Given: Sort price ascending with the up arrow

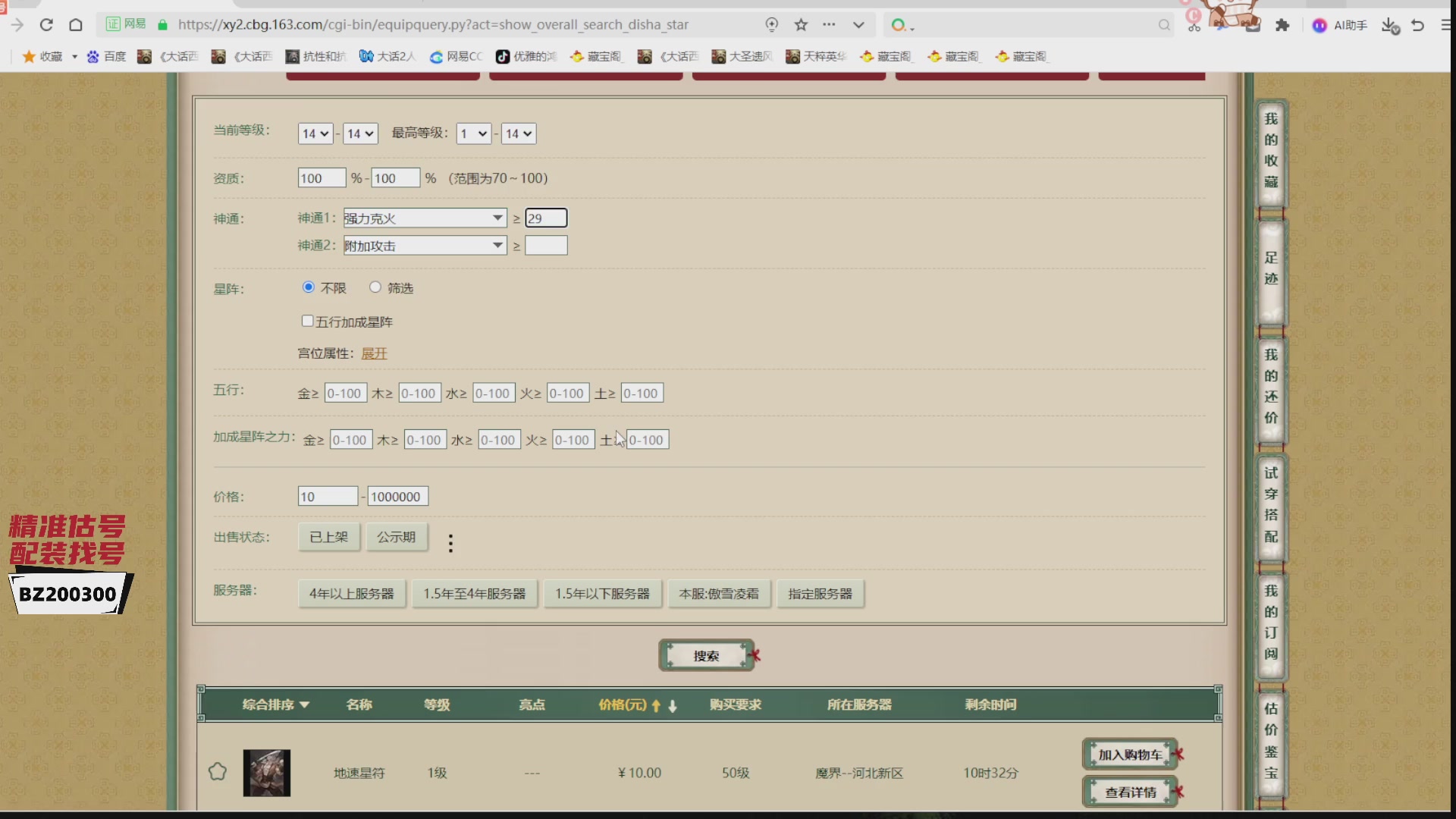Looking at the screenshot, I should [656, 705].
